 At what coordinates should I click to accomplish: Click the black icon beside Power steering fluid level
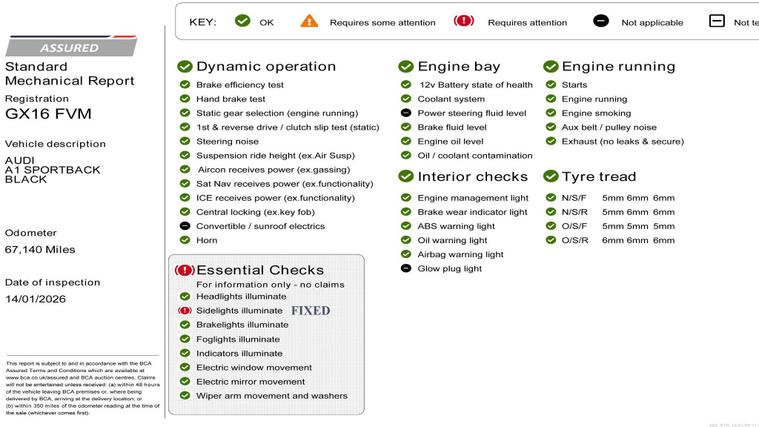point(406,114)
